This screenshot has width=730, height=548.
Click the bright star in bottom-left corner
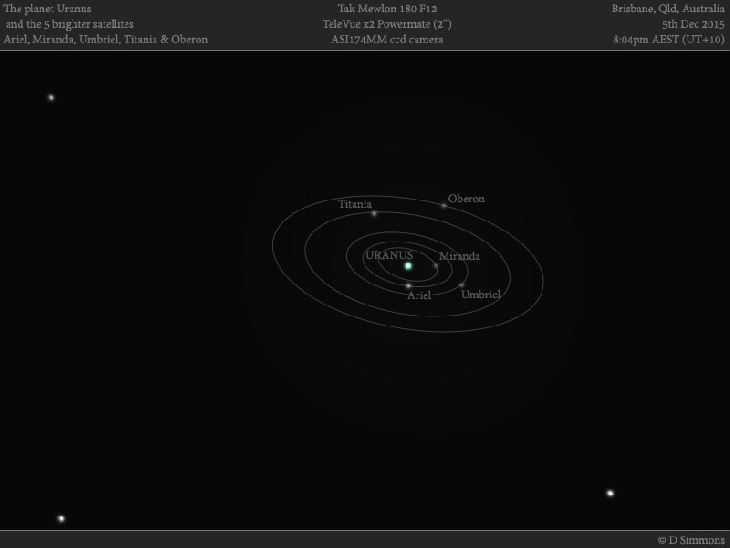61,518
